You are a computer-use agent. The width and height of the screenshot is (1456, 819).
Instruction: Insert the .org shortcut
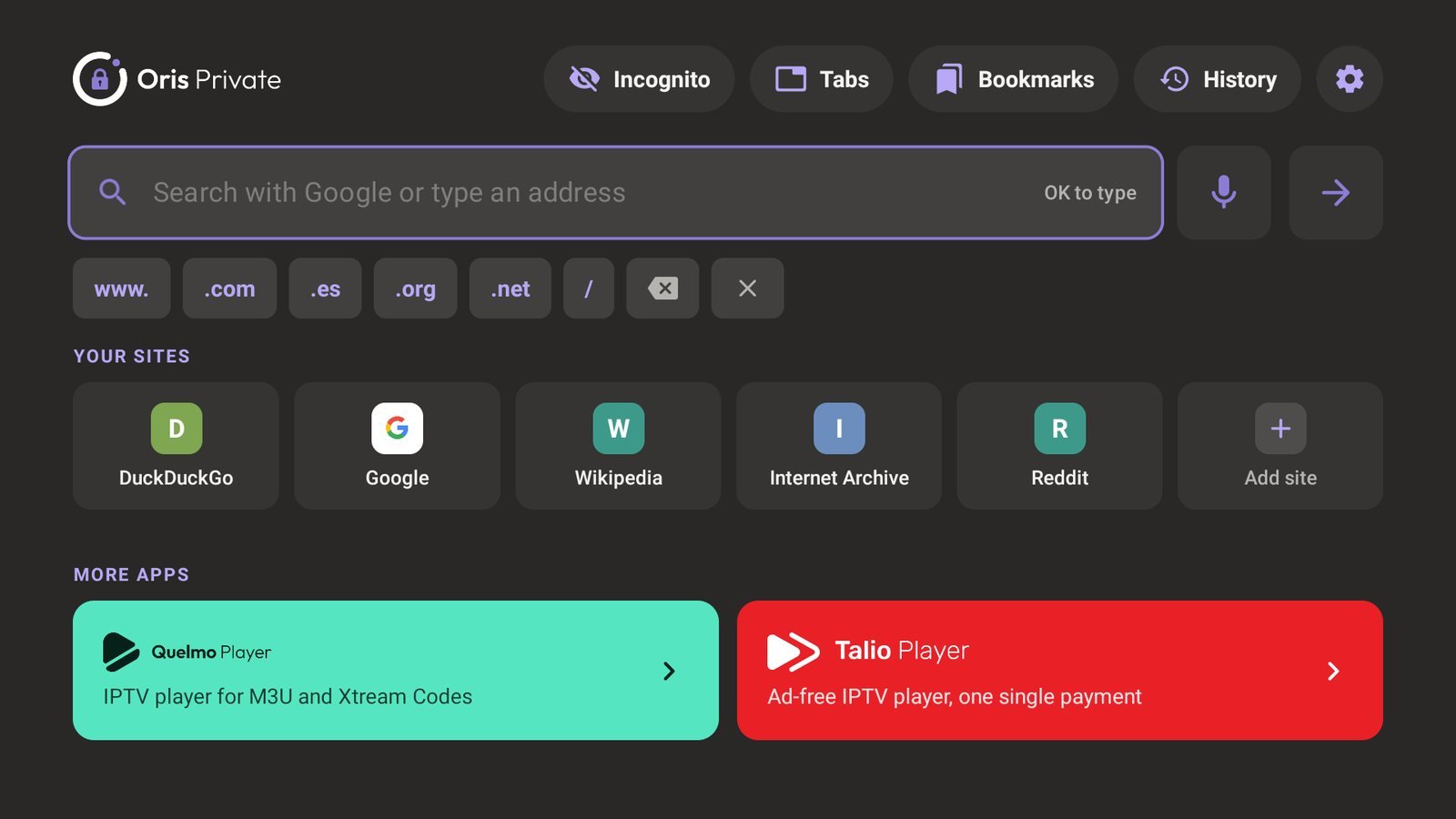point(415,288)
